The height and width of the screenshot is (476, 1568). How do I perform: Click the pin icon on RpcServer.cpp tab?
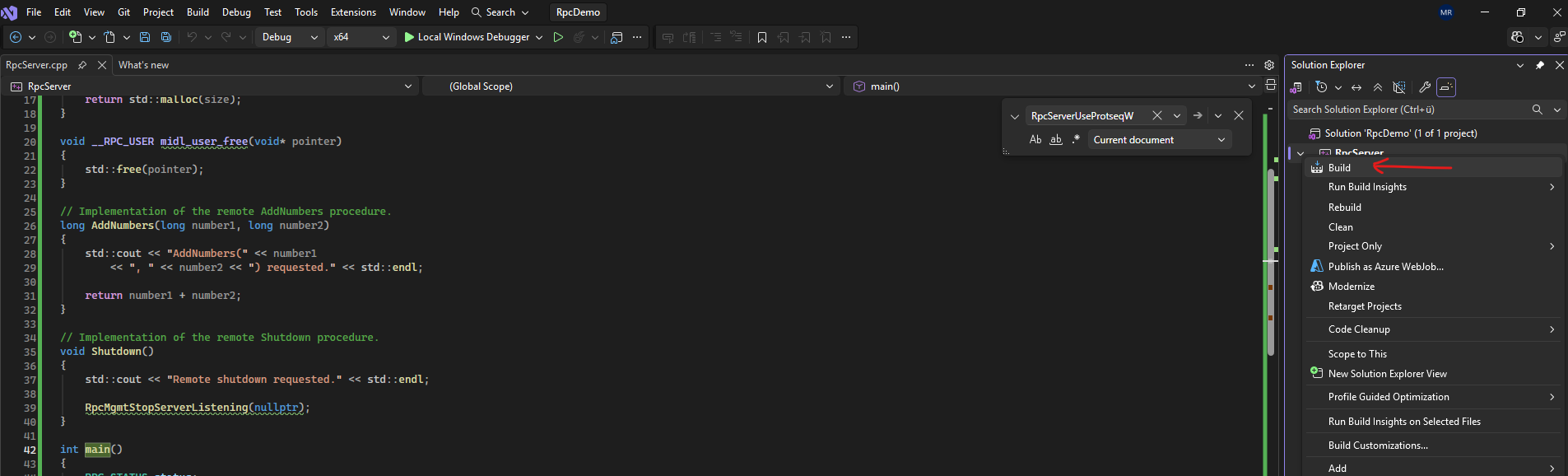82,65
